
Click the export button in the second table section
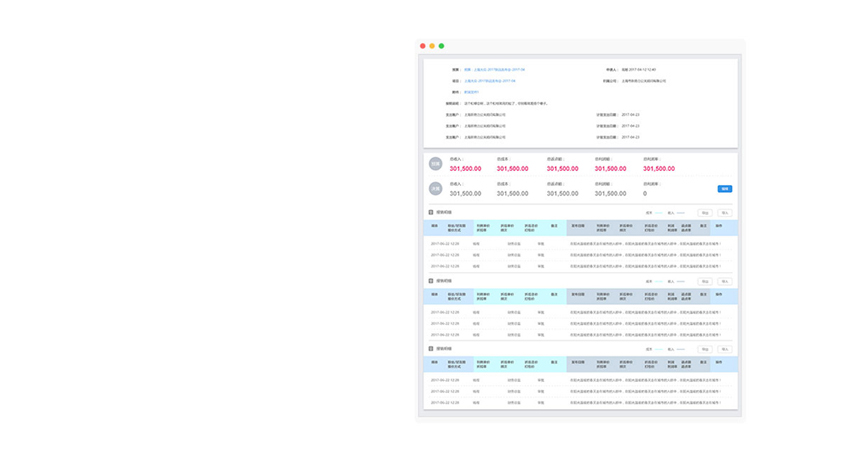(705, 282)
